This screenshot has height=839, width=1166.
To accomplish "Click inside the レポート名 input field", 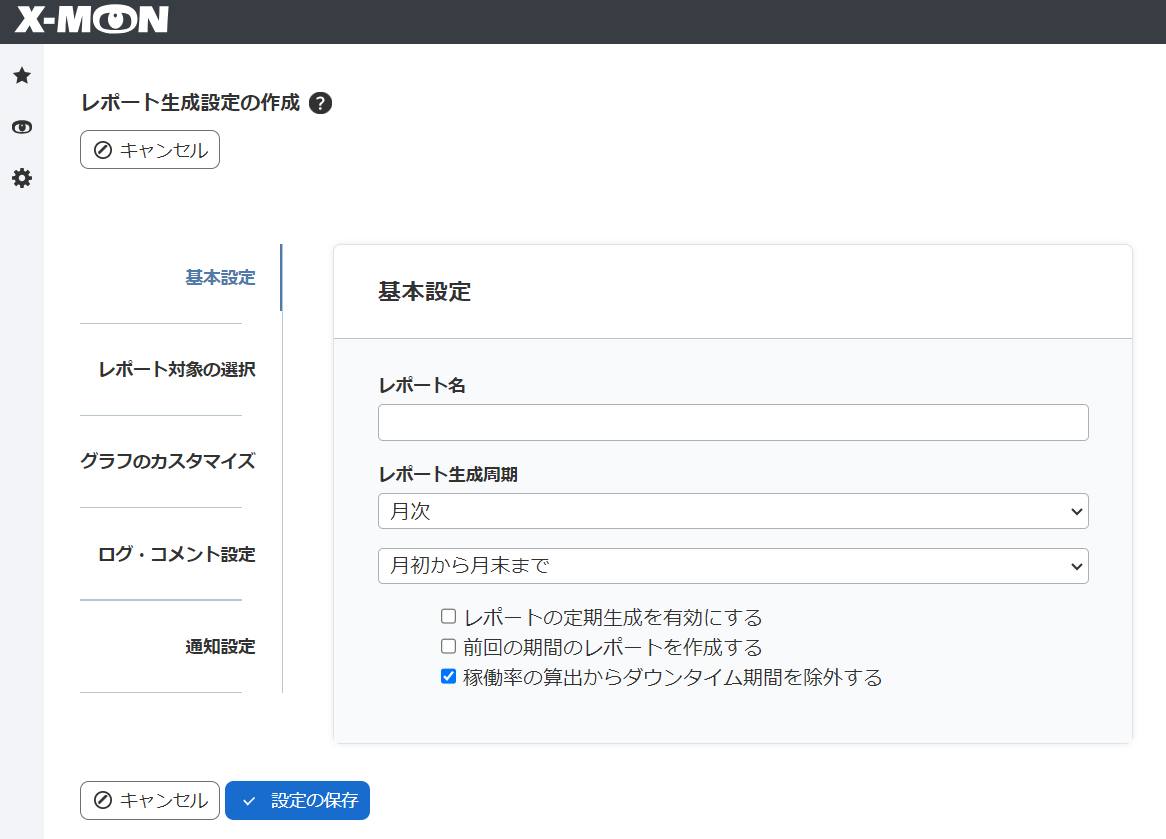I will (x=733, y=422).
